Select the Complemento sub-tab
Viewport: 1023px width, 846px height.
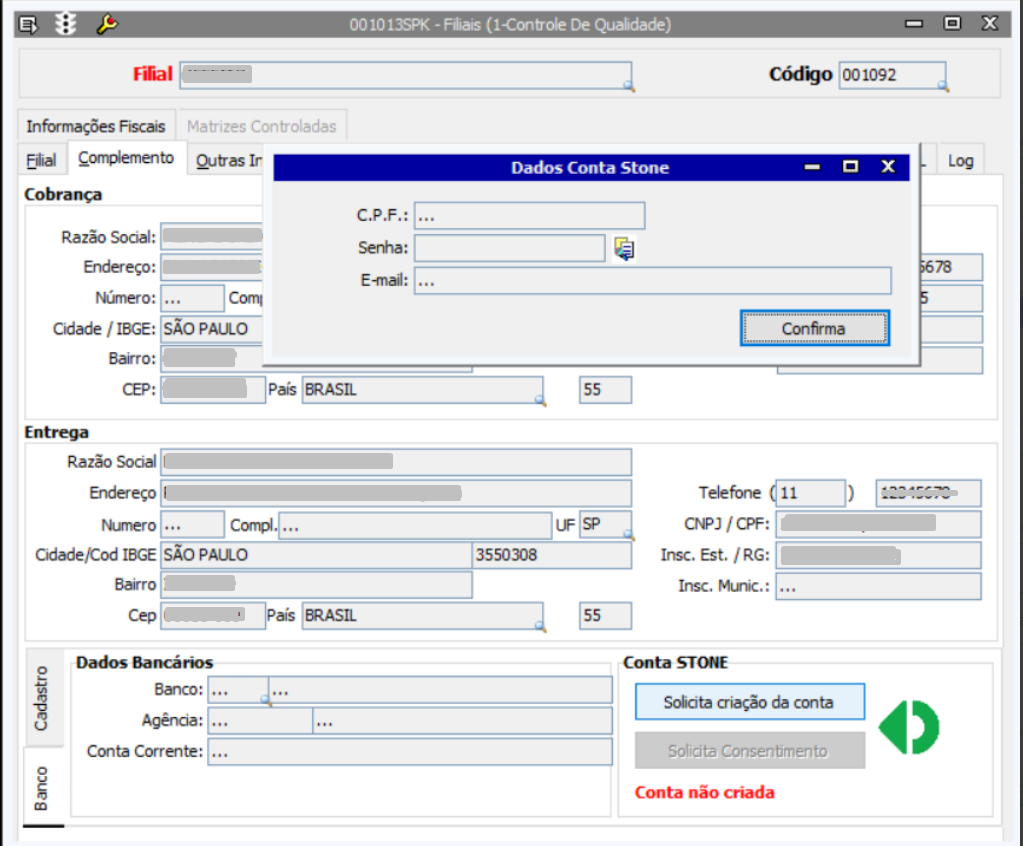[126, 158]
